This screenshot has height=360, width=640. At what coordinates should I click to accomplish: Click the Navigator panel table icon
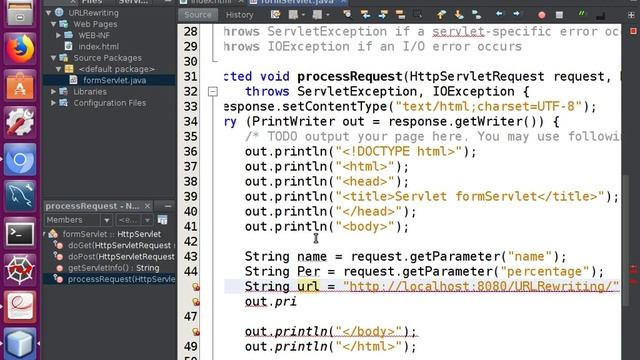[x=162, y=220]
